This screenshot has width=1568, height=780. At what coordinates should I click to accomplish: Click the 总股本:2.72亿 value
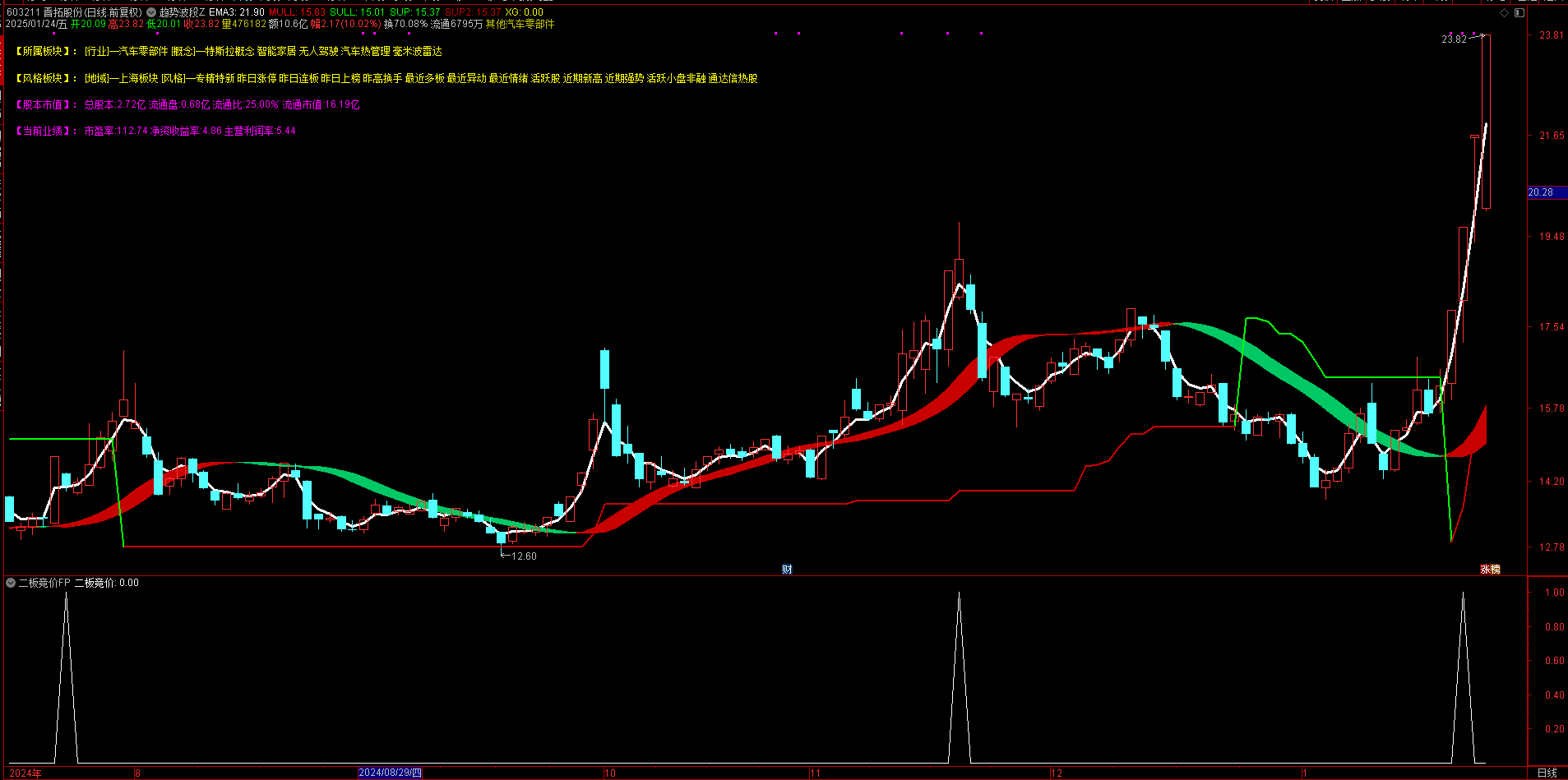click(115, 104)
